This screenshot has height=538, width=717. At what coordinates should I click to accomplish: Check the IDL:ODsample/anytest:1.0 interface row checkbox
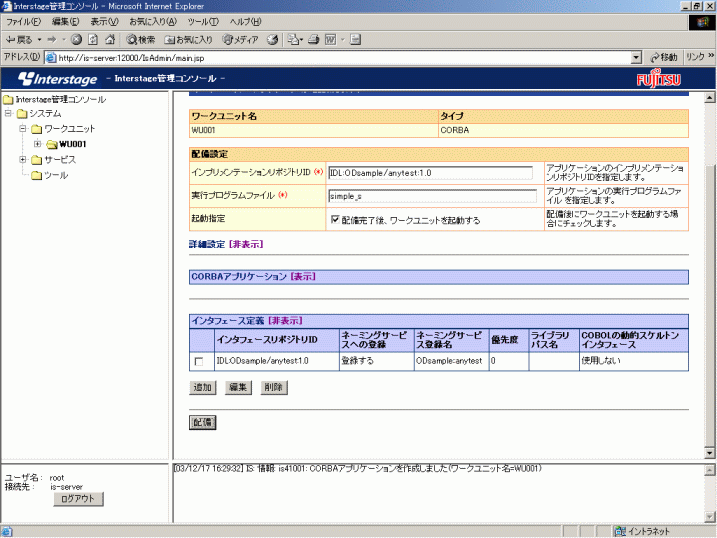pos(199,362)
